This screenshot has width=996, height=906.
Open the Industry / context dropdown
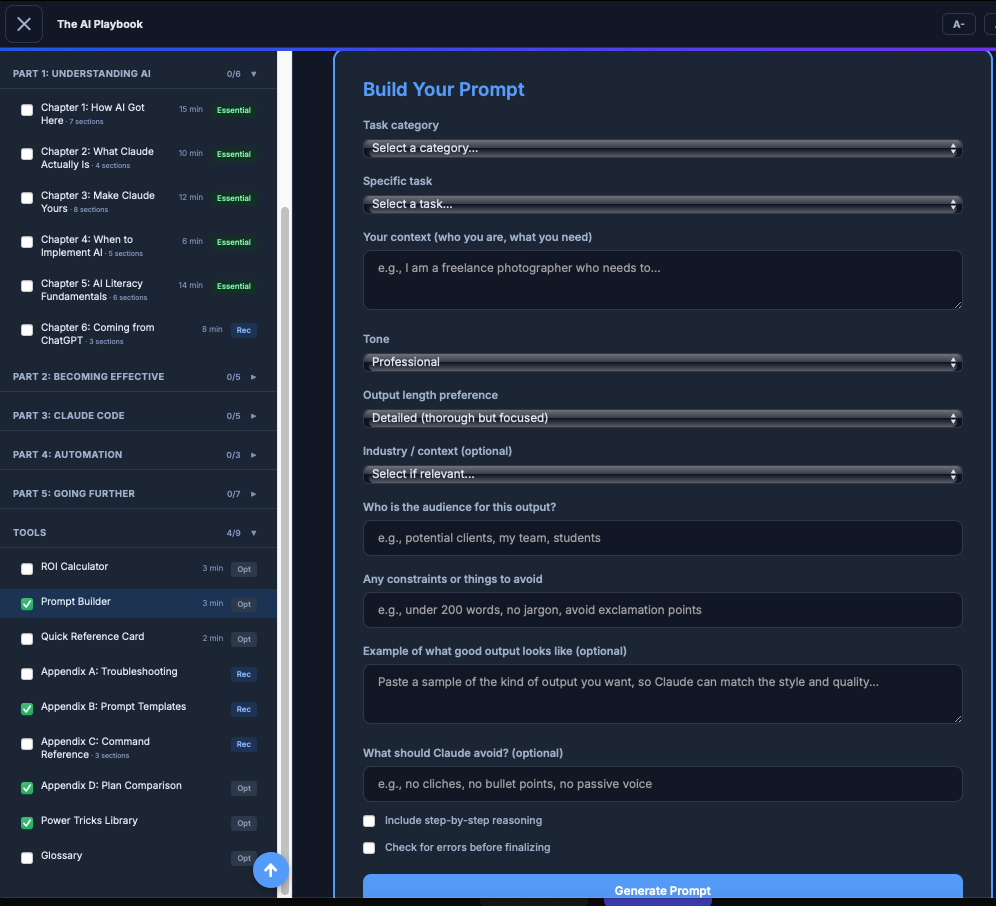[661, 473]
